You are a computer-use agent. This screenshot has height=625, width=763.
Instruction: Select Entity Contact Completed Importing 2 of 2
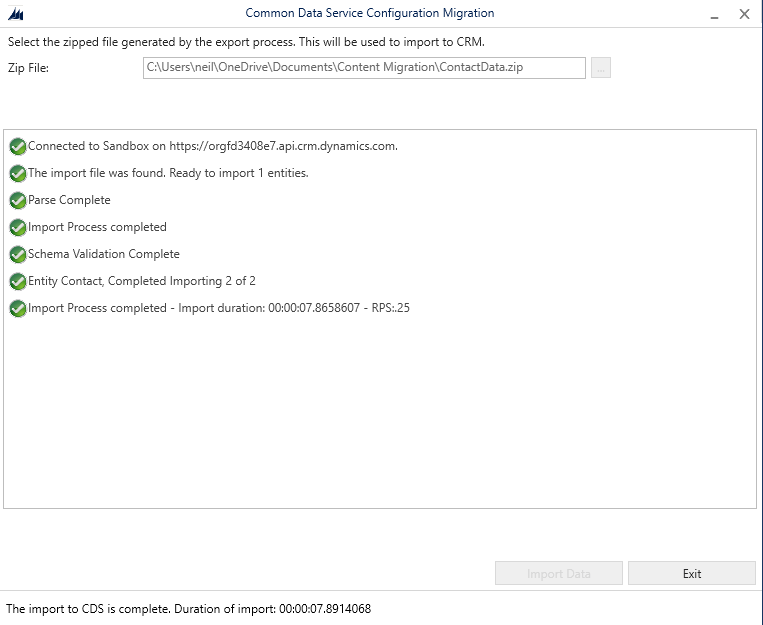coord(142,281)
